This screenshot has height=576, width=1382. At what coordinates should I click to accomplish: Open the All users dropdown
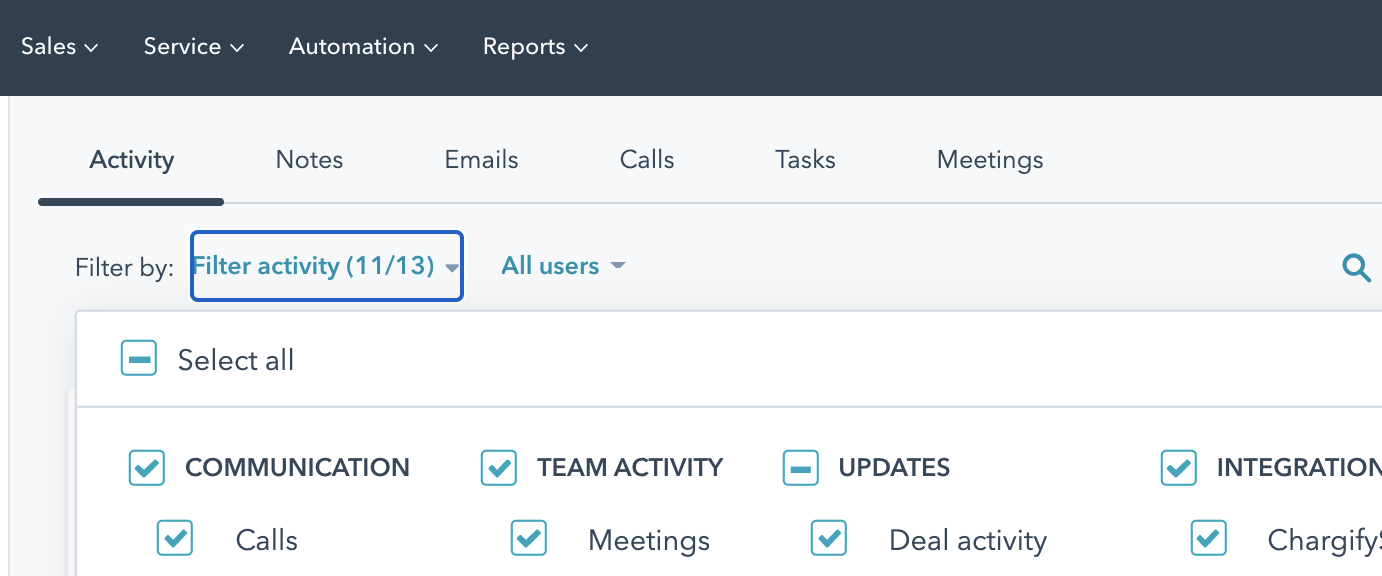coord(563,266)
